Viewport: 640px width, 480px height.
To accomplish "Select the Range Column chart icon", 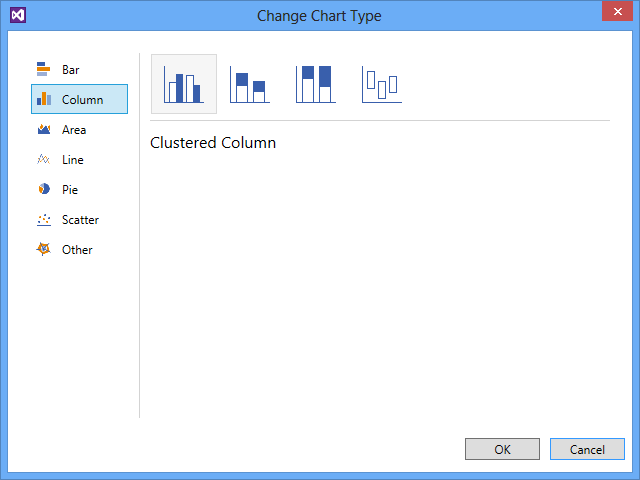I will tap(381, 85).
